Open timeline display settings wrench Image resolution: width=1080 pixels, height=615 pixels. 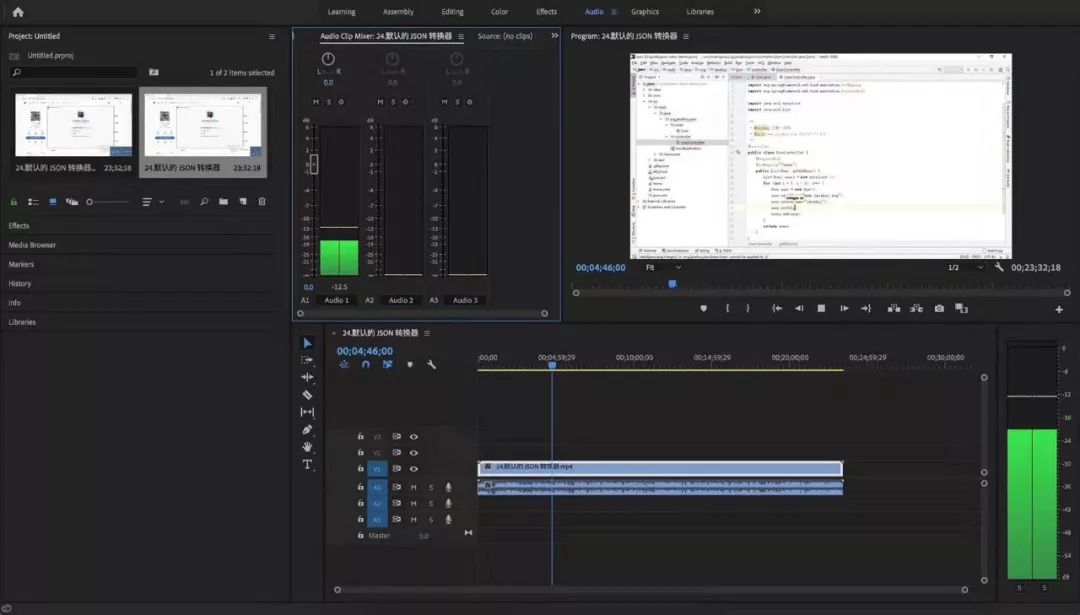pos(431,365)
